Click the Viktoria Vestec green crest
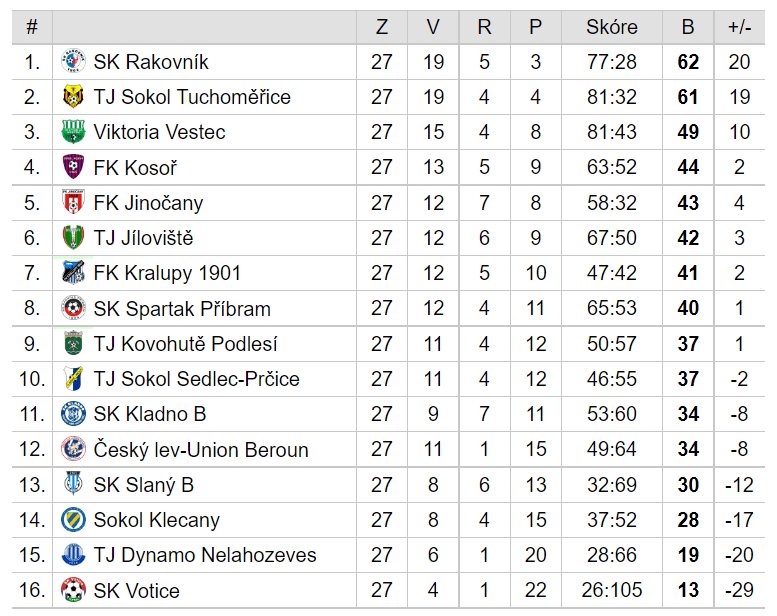Image resolution: width=777 pixels, height=616 pixels. (x=73, y=132)
